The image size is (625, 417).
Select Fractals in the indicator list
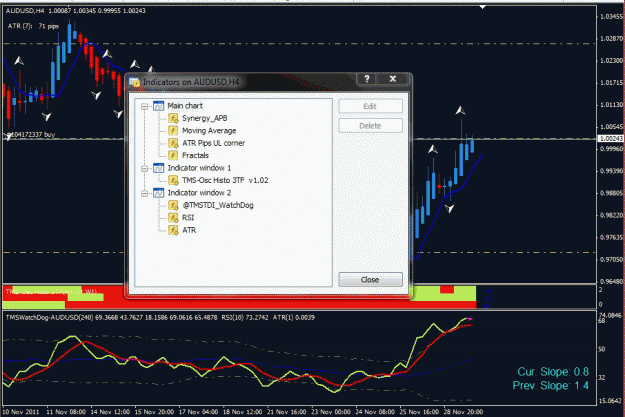195,155
